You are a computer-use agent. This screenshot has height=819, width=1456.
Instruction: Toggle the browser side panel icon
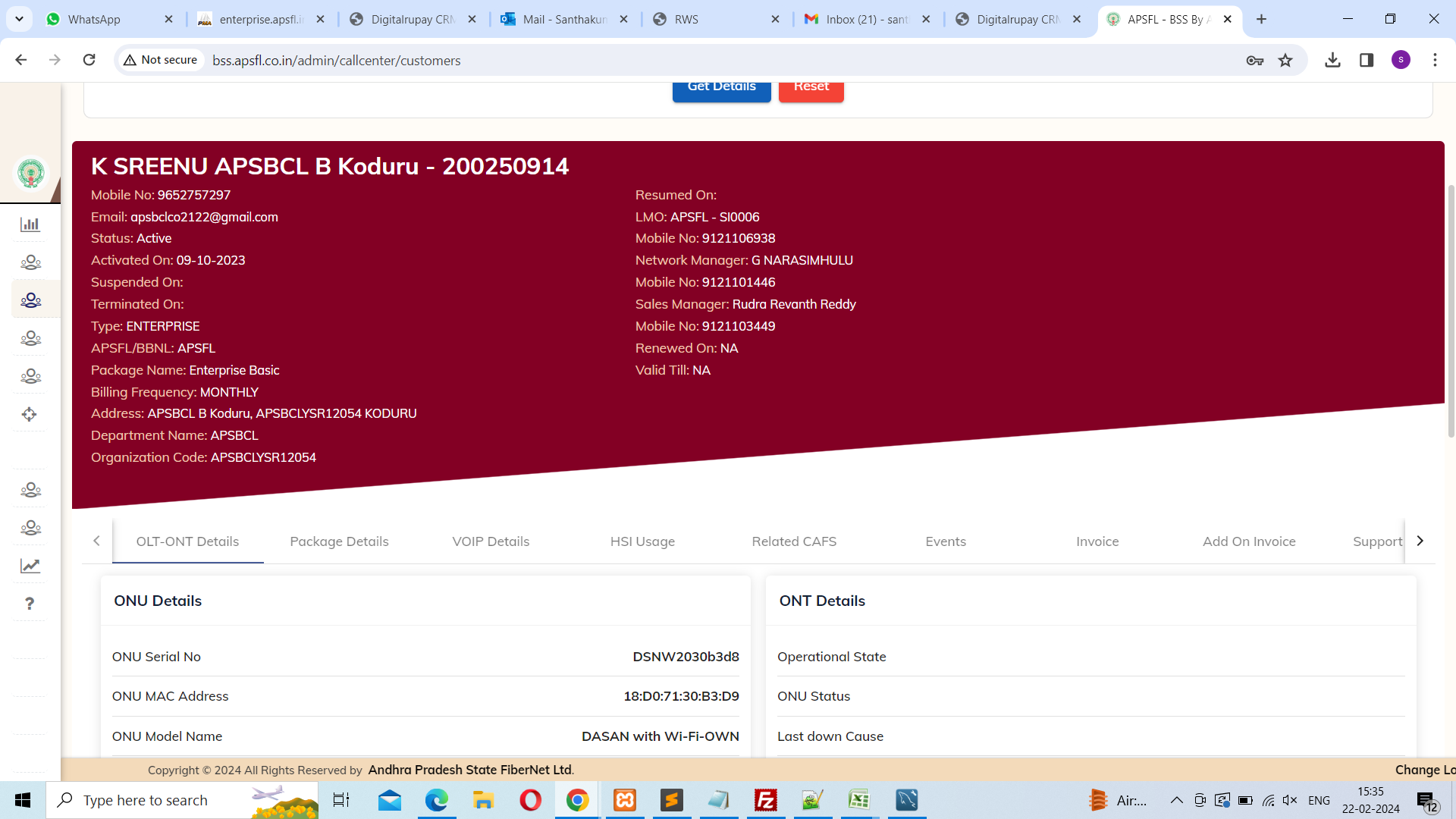coord(1367,60)
